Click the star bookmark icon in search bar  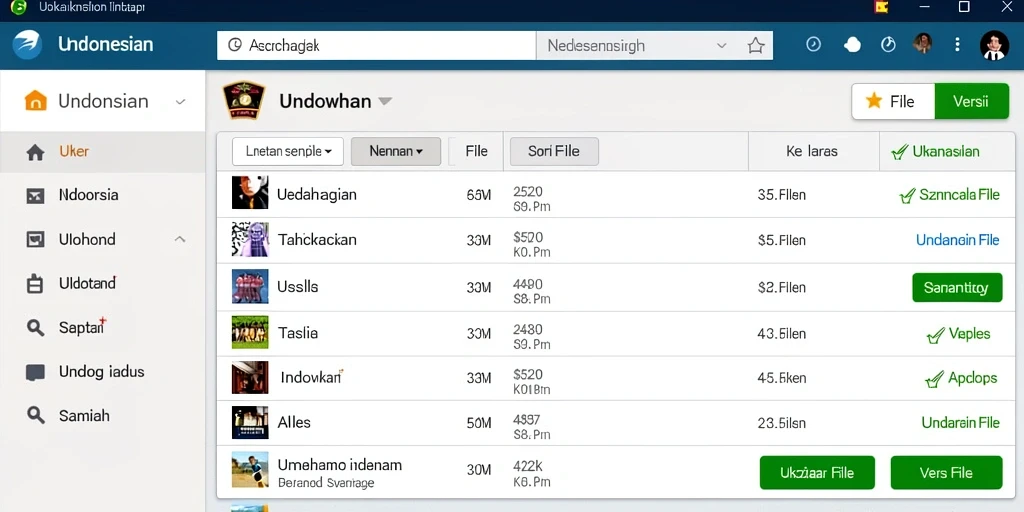756,46
